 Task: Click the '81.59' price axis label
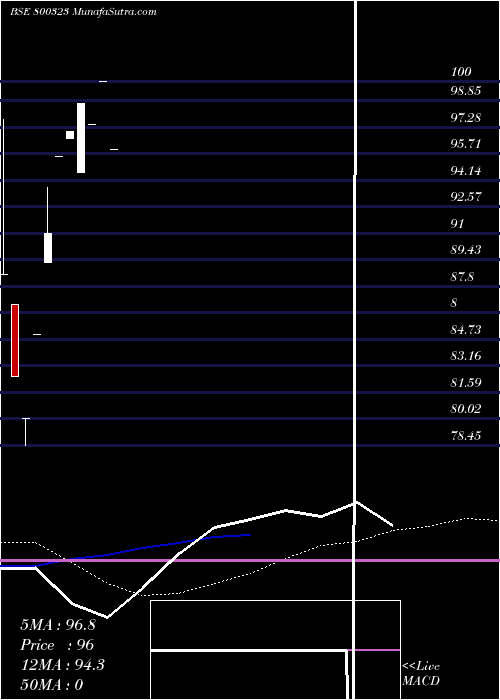pos(466,383)
